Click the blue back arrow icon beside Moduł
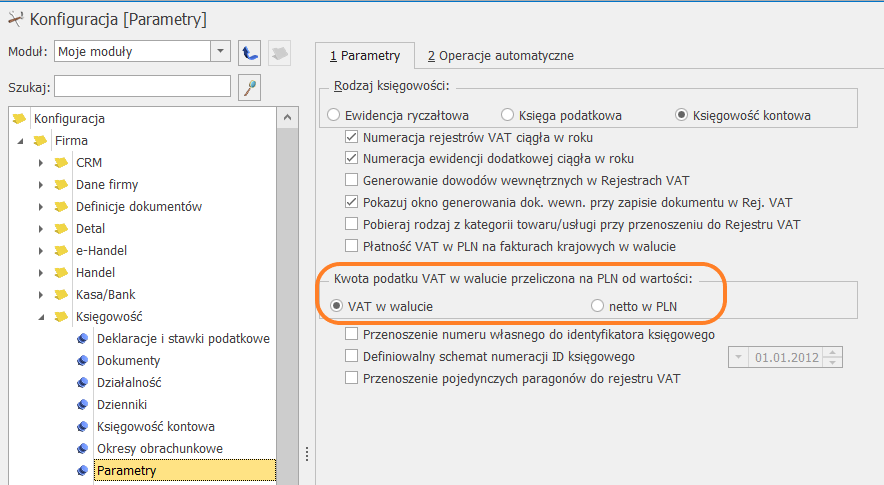This screenshot has height=485, width=884. pos(249,53)
